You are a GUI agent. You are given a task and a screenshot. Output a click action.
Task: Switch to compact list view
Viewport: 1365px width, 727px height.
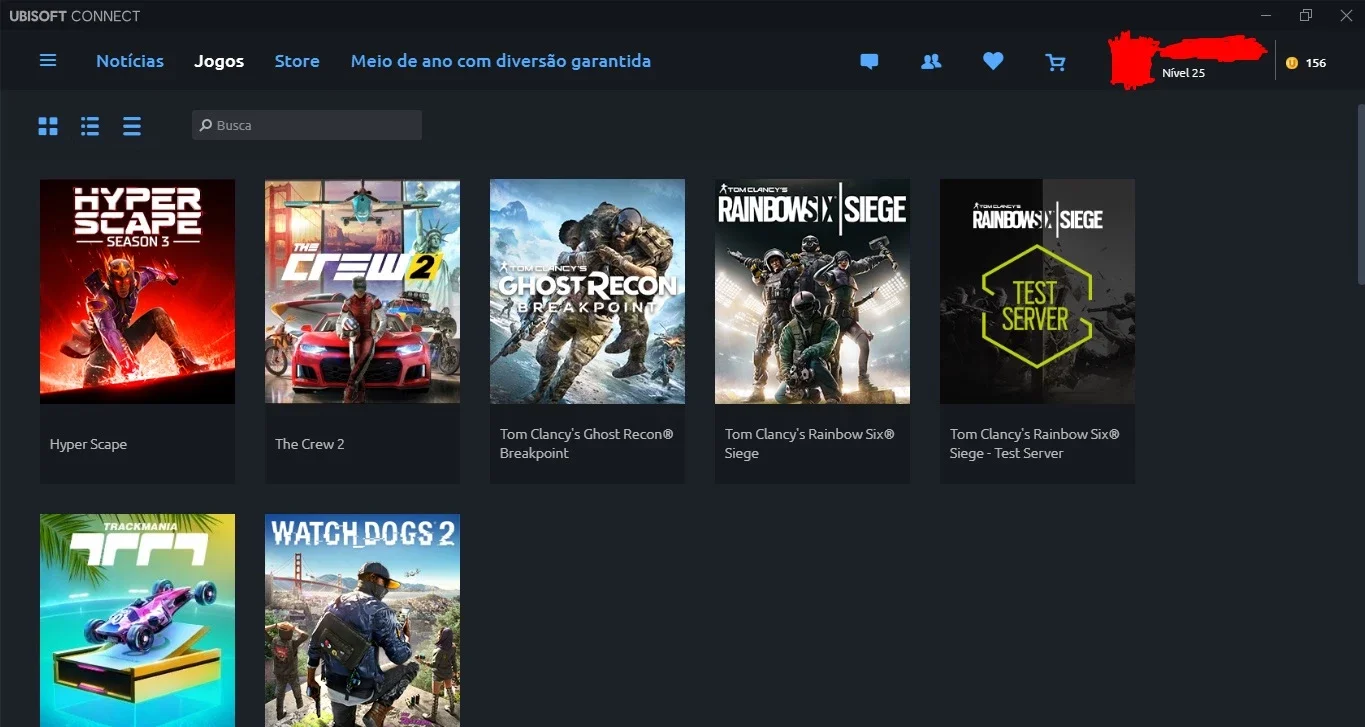(132, 126)
